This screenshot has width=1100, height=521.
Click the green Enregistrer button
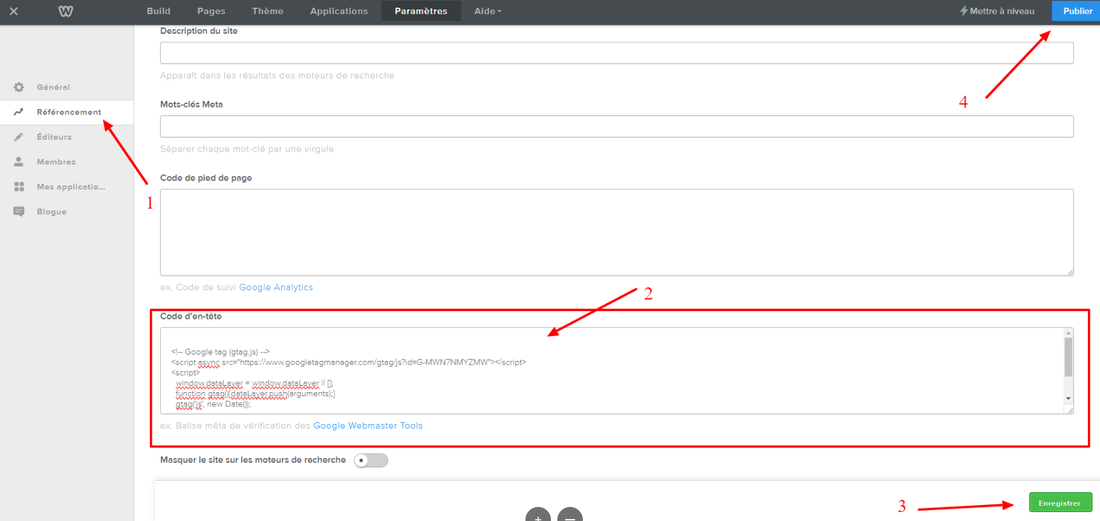coord(1060,503)
